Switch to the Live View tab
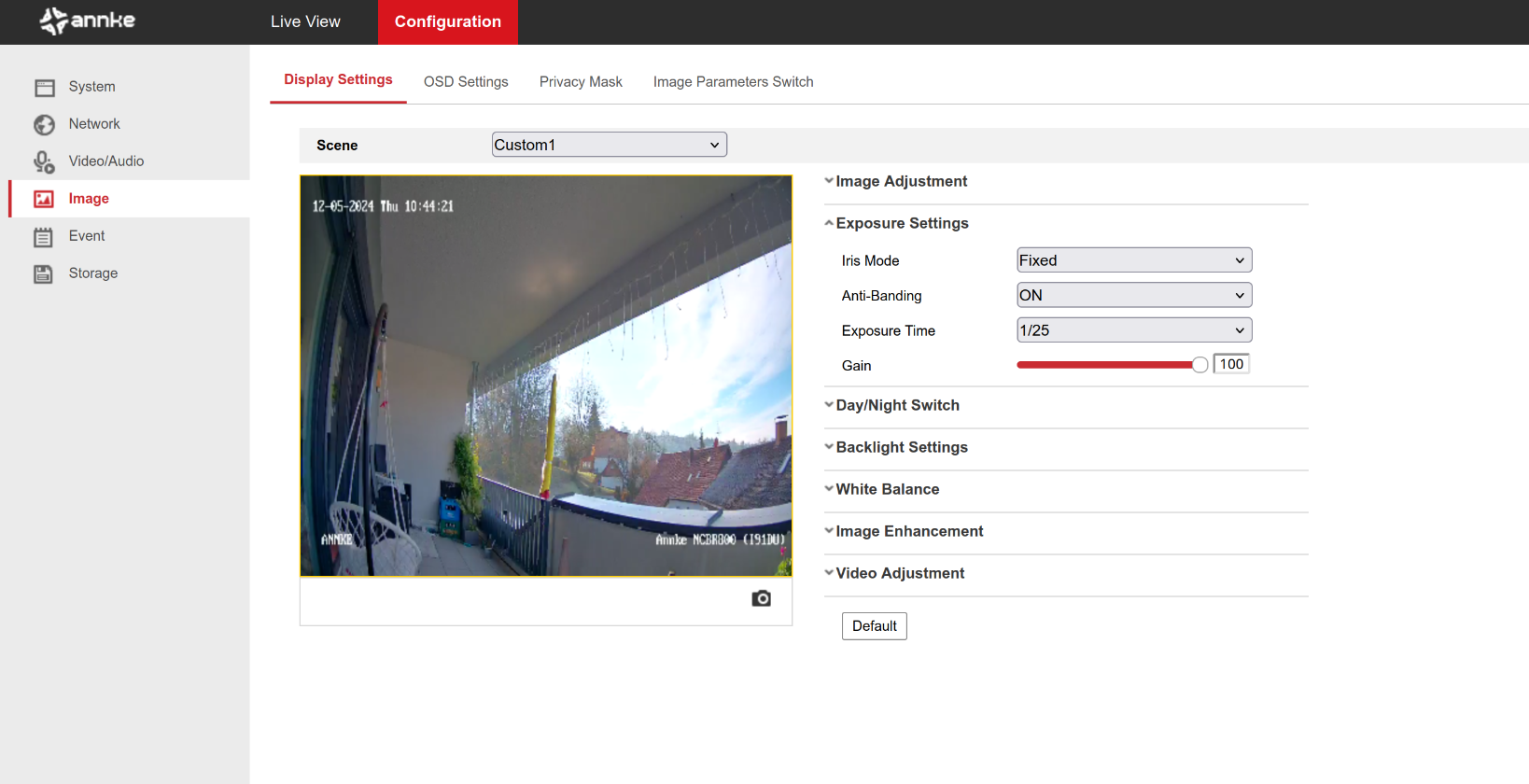This screenshot has height=784, width=1529. coord(305,21)
